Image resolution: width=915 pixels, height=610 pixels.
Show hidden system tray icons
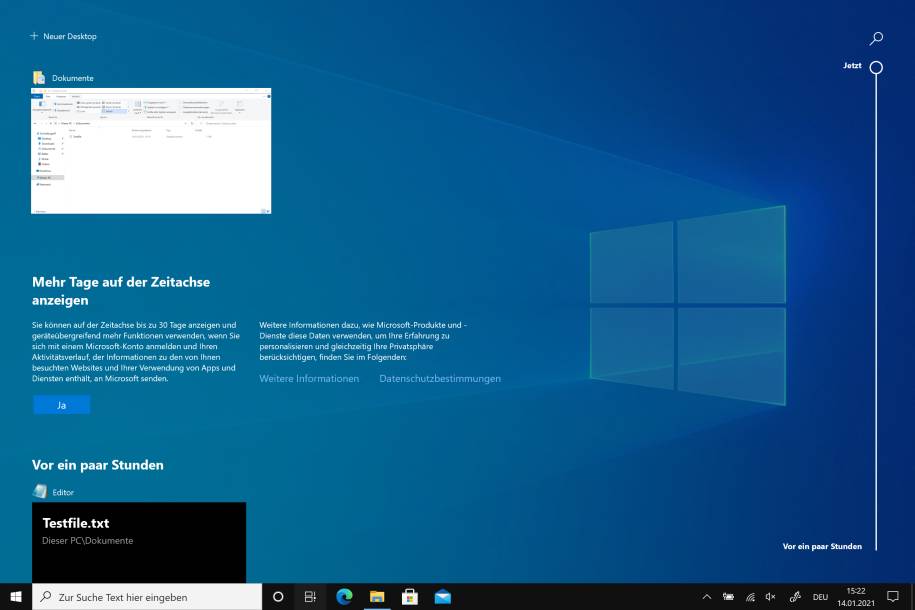(707, 597)
